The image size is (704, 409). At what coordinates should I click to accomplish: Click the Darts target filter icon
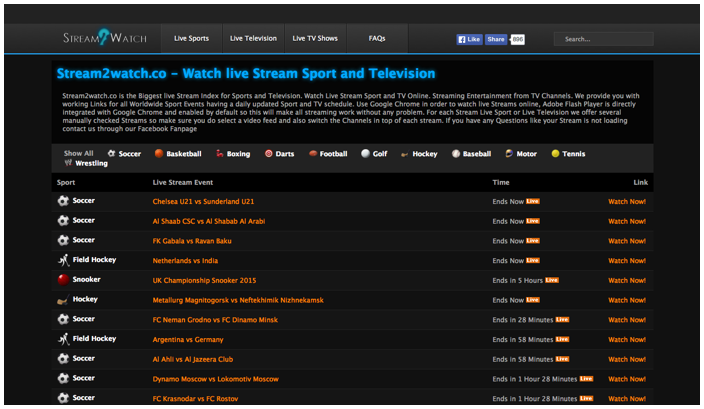point(268,154)
